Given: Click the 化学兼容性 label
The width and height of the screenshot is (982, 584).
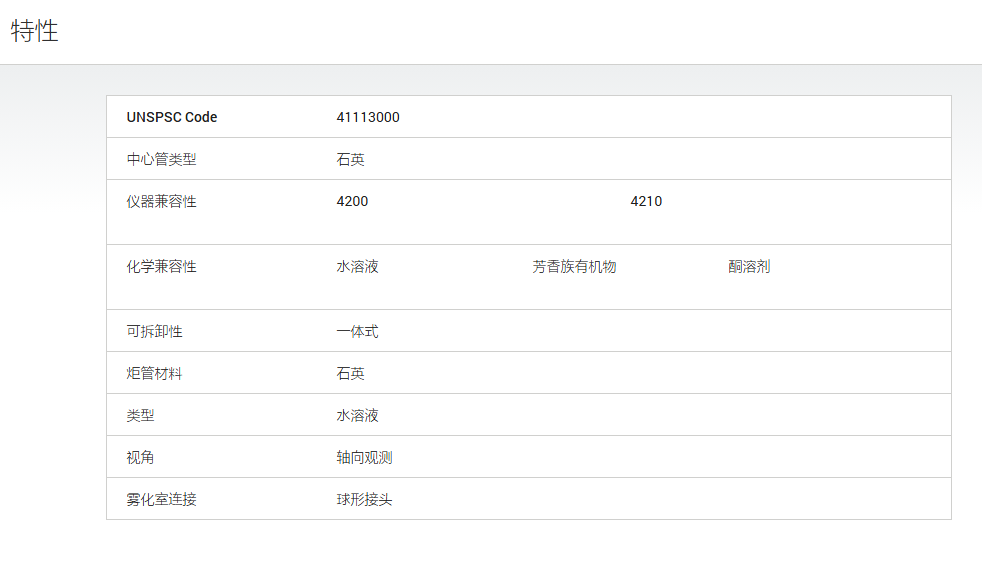Looking at the screenshot, I should click(162, 266).
